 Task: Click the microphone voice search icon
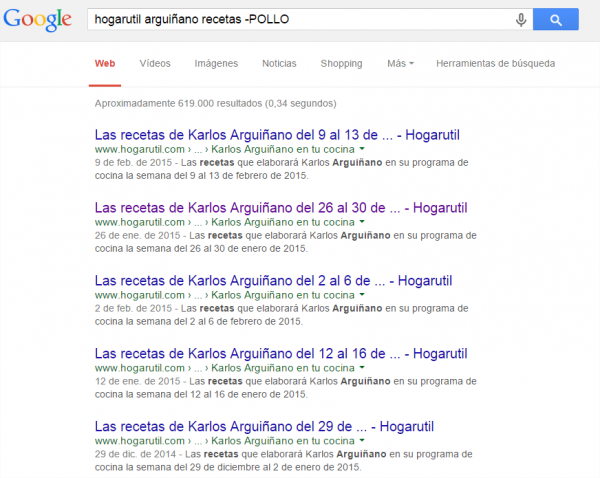(x=521, y=19)
